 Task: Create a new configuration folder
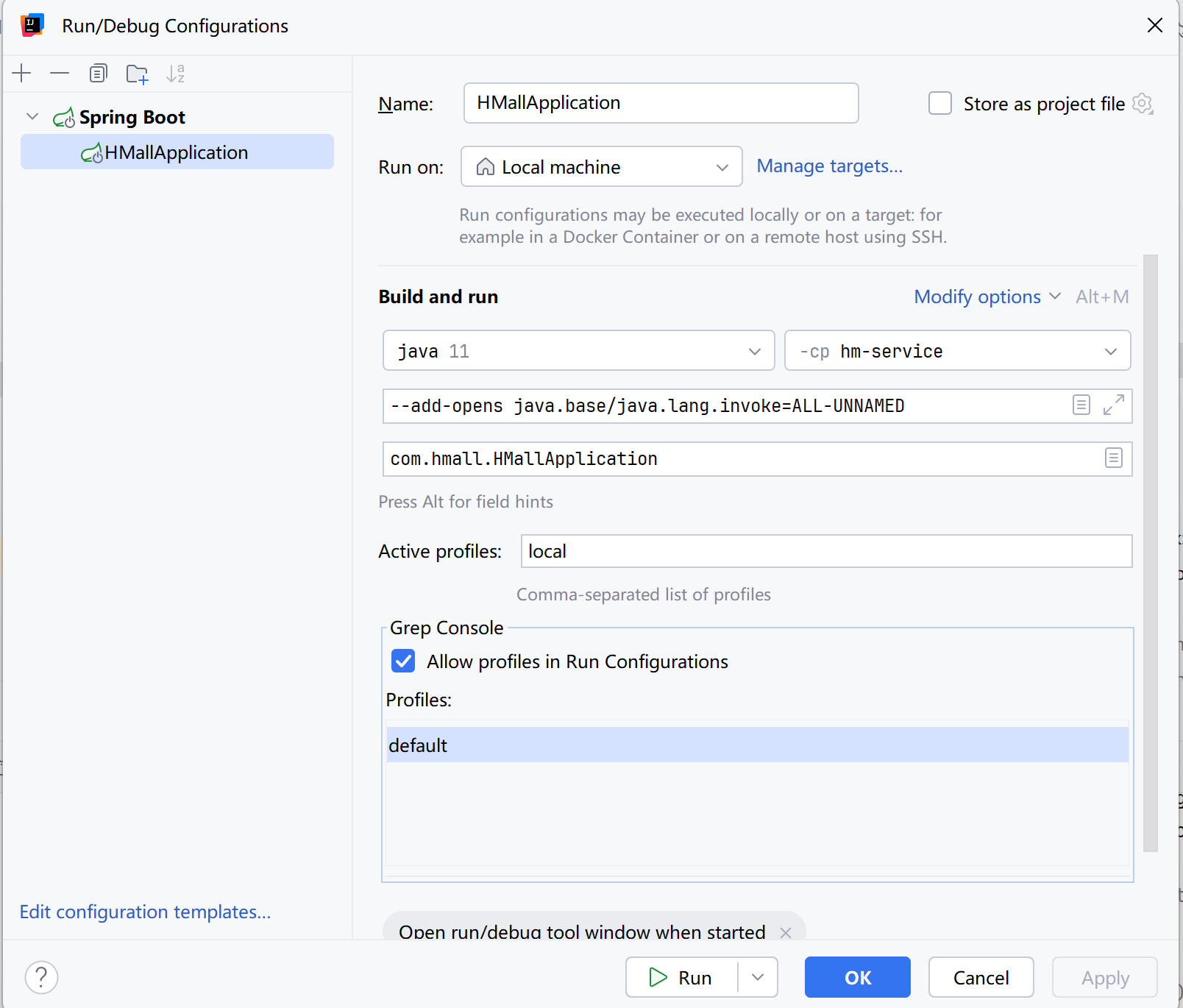pyautogui.click(x=137, y=74)
